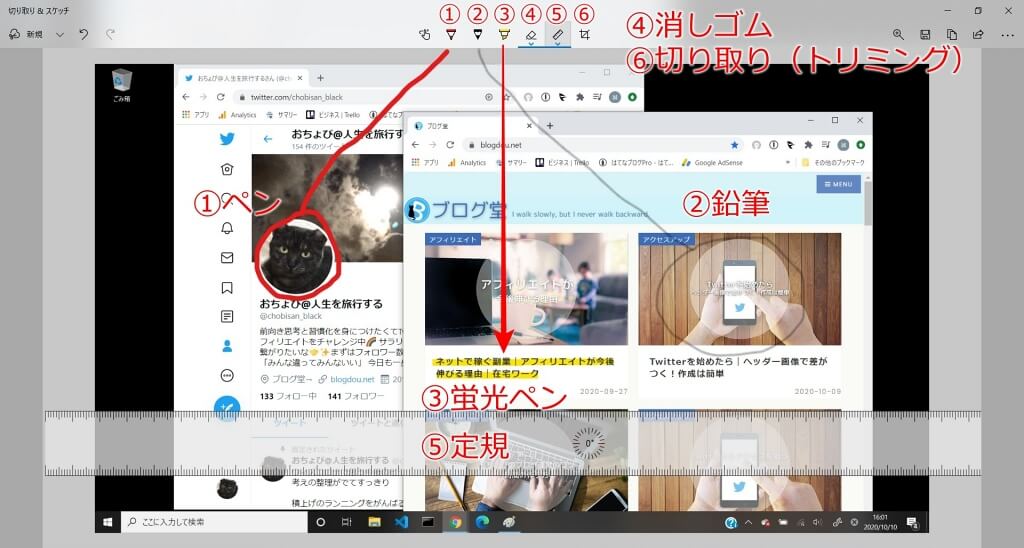Click the back arrow beside the Twitter profile name

pyautogui.click(x=268, y=138)
